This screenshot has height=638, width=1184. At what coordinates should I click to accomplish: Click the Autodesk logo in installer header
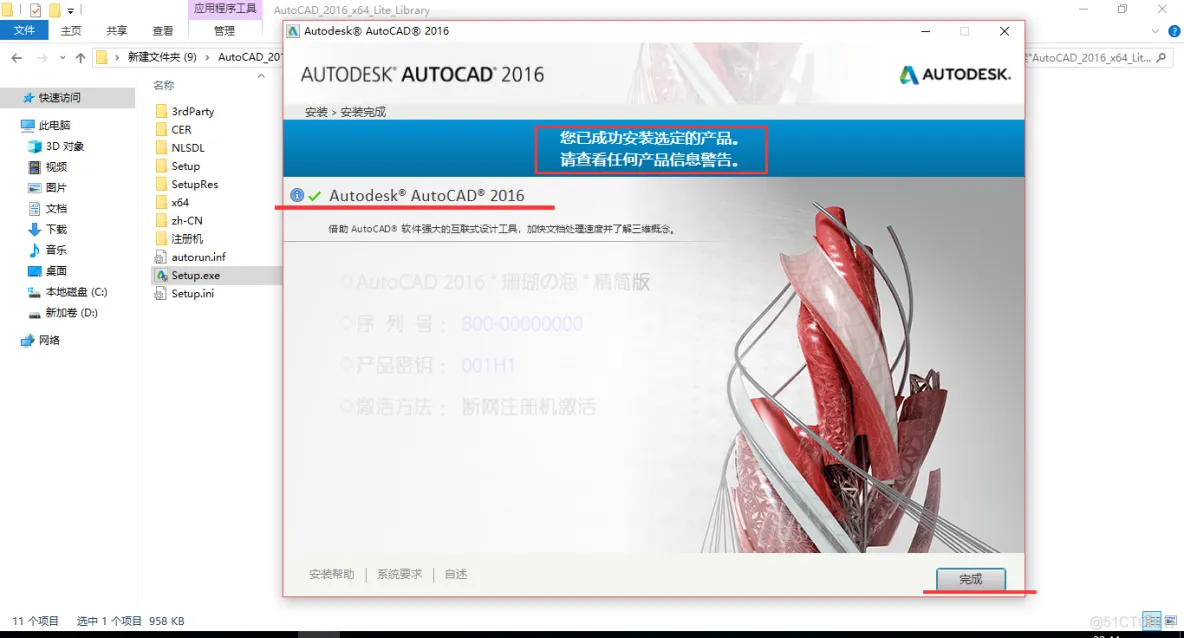954,75
